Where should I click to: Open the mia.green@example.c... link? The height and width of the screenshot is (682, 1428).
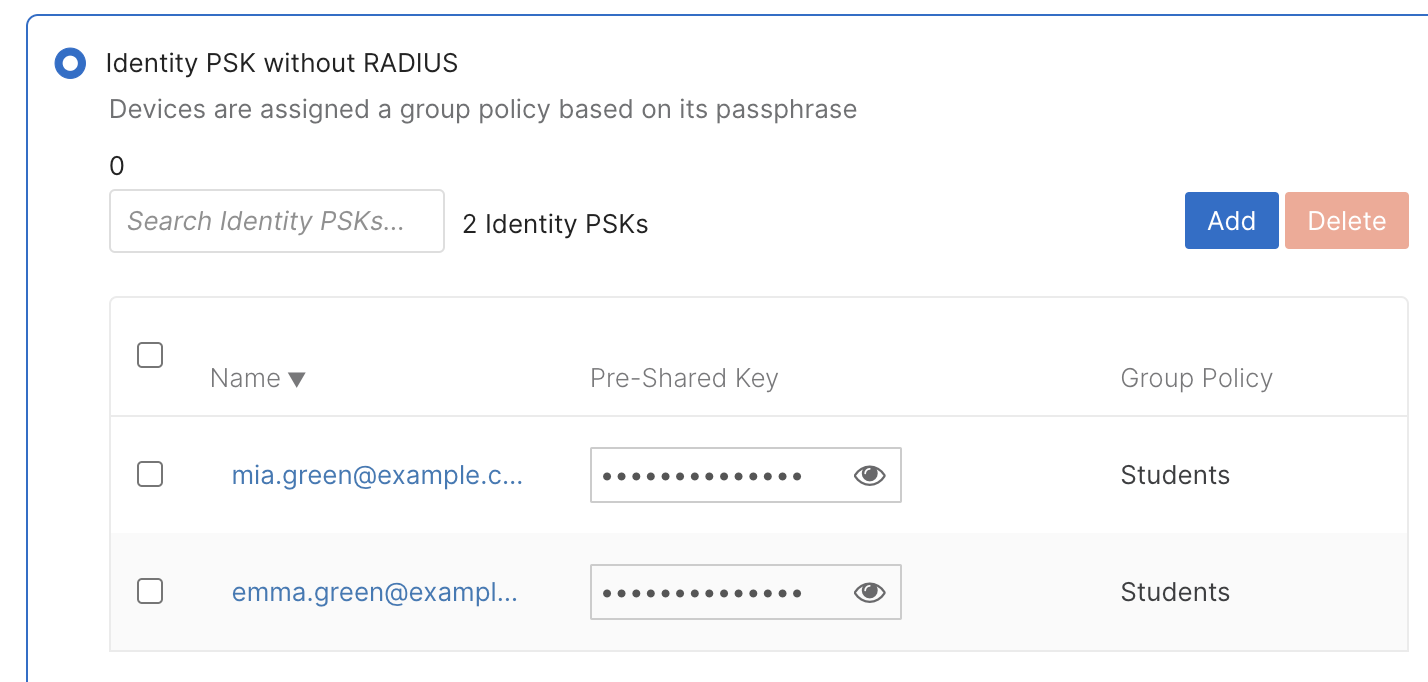click(x=377, y=475)
